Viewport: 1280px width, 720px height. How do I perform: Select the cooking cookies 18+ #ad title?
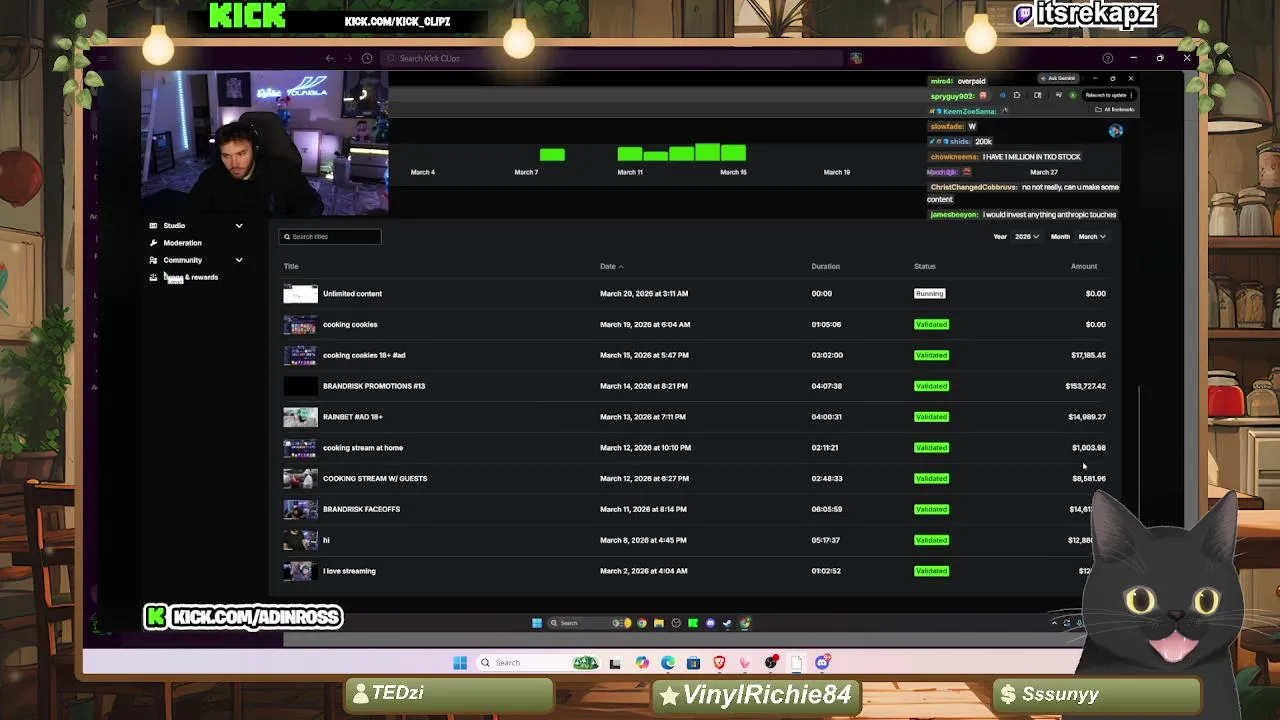(x=364, y=355)
